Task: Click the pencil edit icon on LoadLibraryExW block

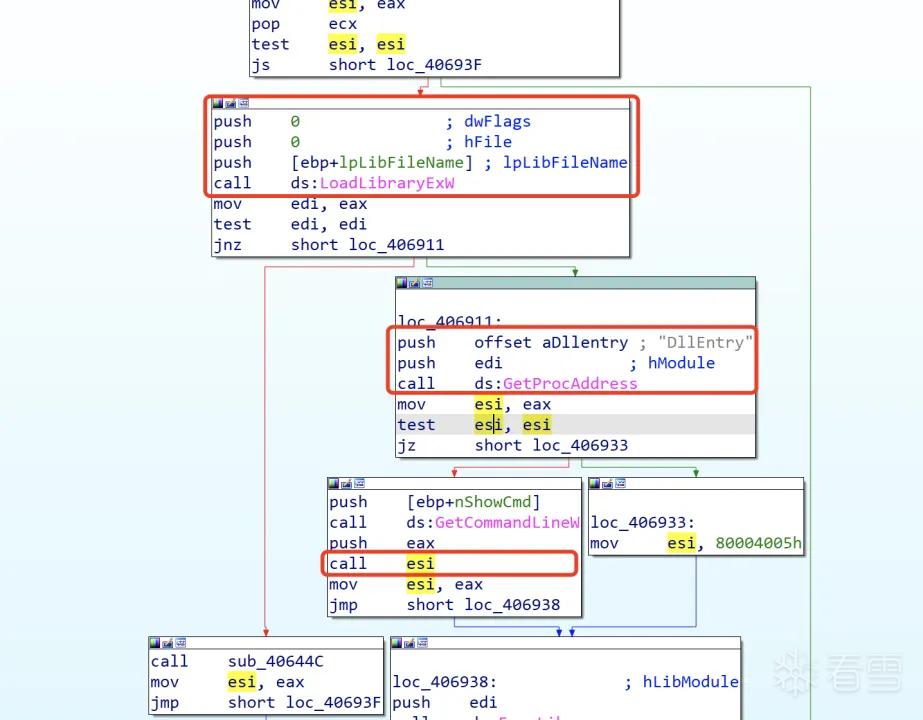Action: point(231,104)
